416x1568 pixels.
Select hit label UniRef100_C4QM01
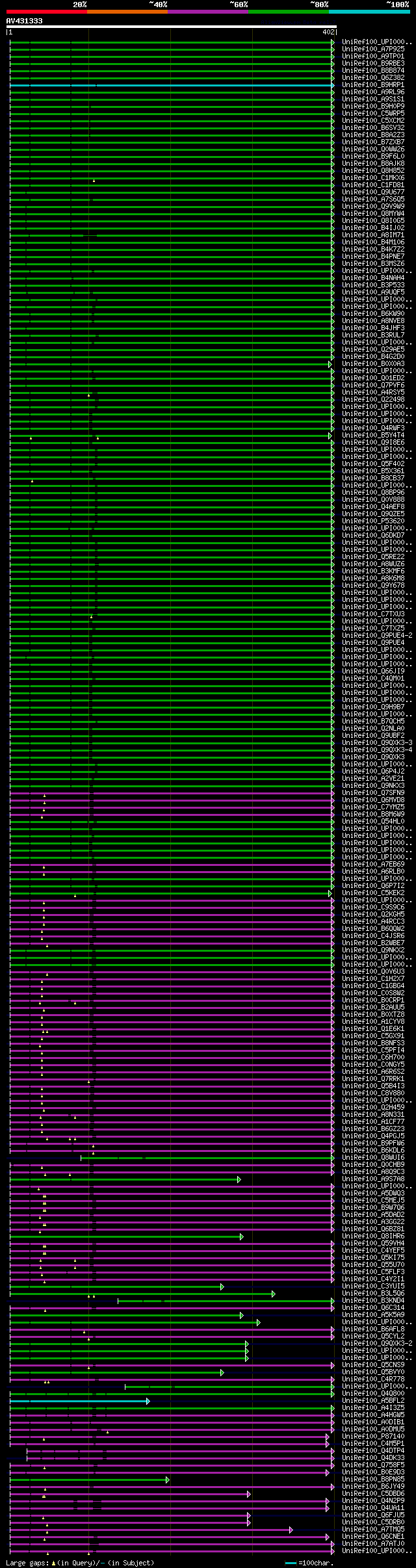pos(373,678)
